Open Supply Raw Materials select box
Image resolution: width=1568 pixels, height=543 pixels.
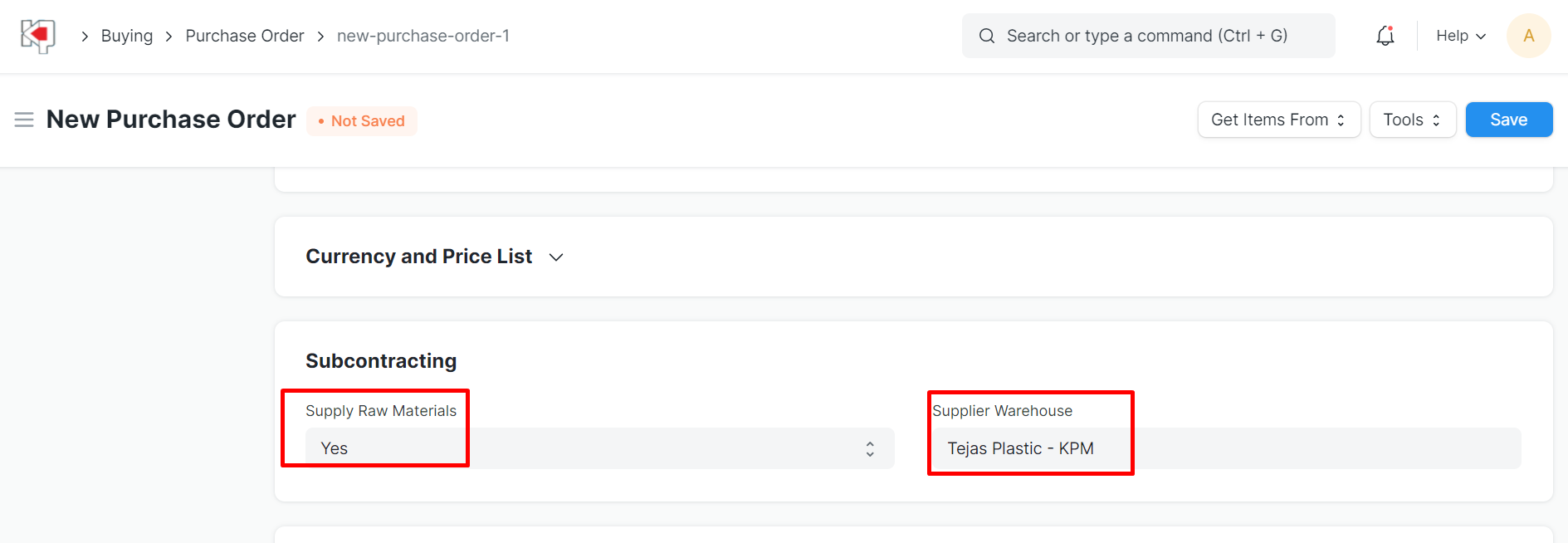click(x=598, y=448)
